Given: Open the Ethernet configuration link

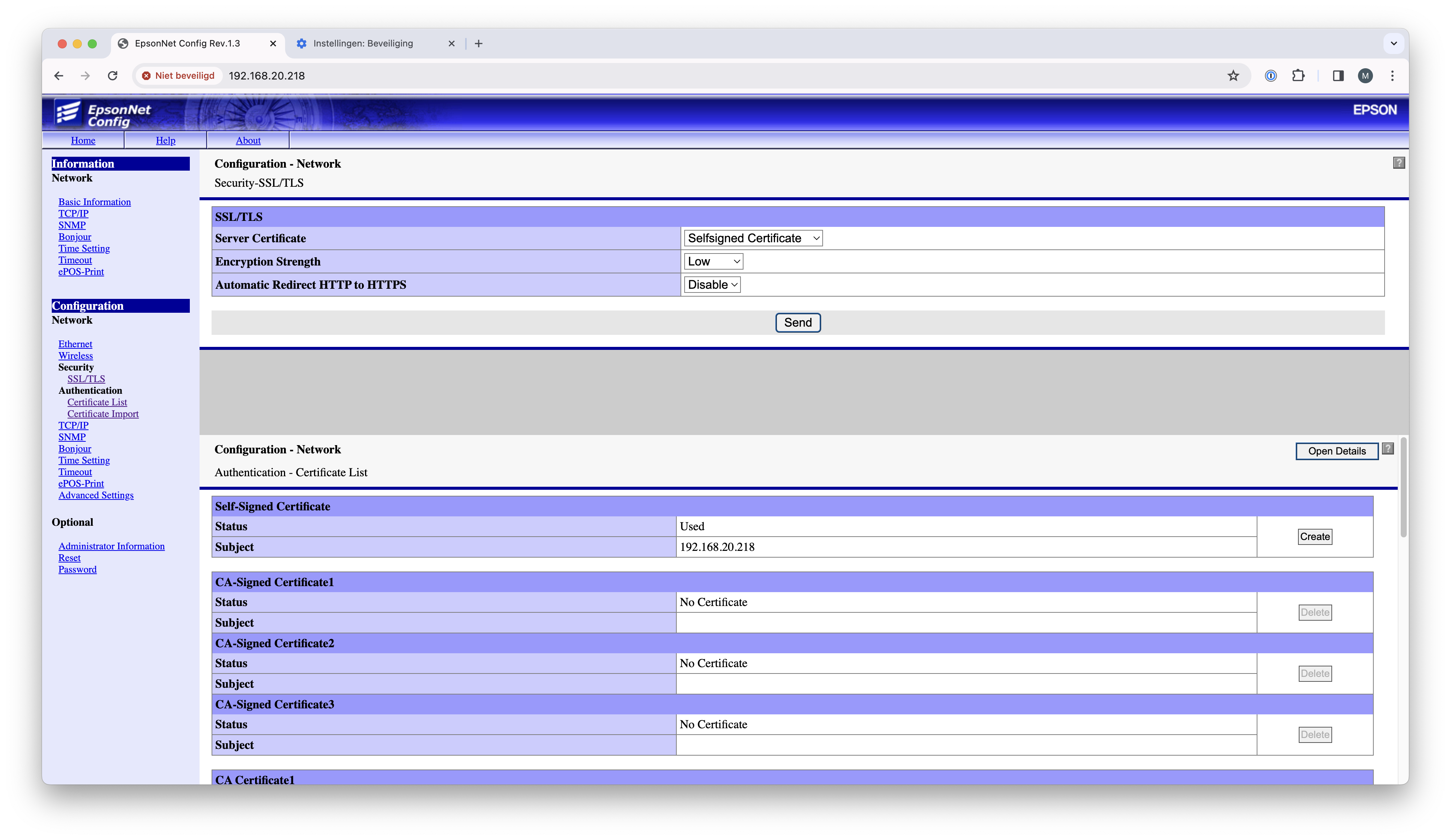Looking at the screenshot, I should tap(75, 344).
